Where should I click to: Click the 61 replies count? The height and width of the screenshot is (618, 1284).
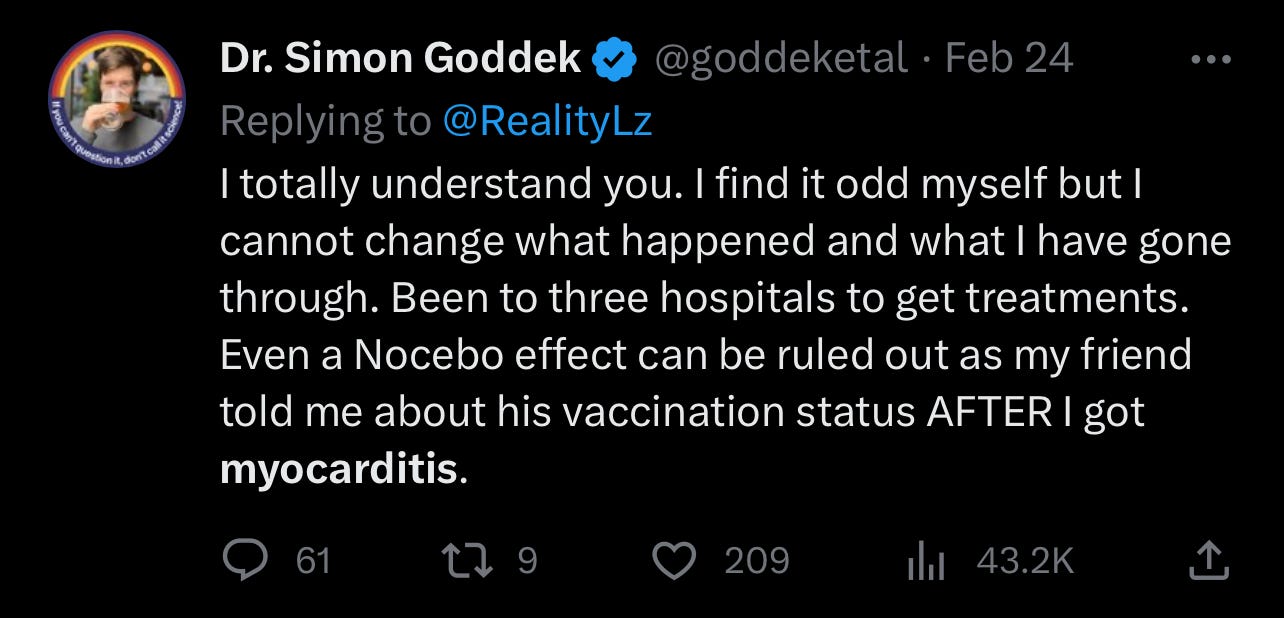pos(314,561)
